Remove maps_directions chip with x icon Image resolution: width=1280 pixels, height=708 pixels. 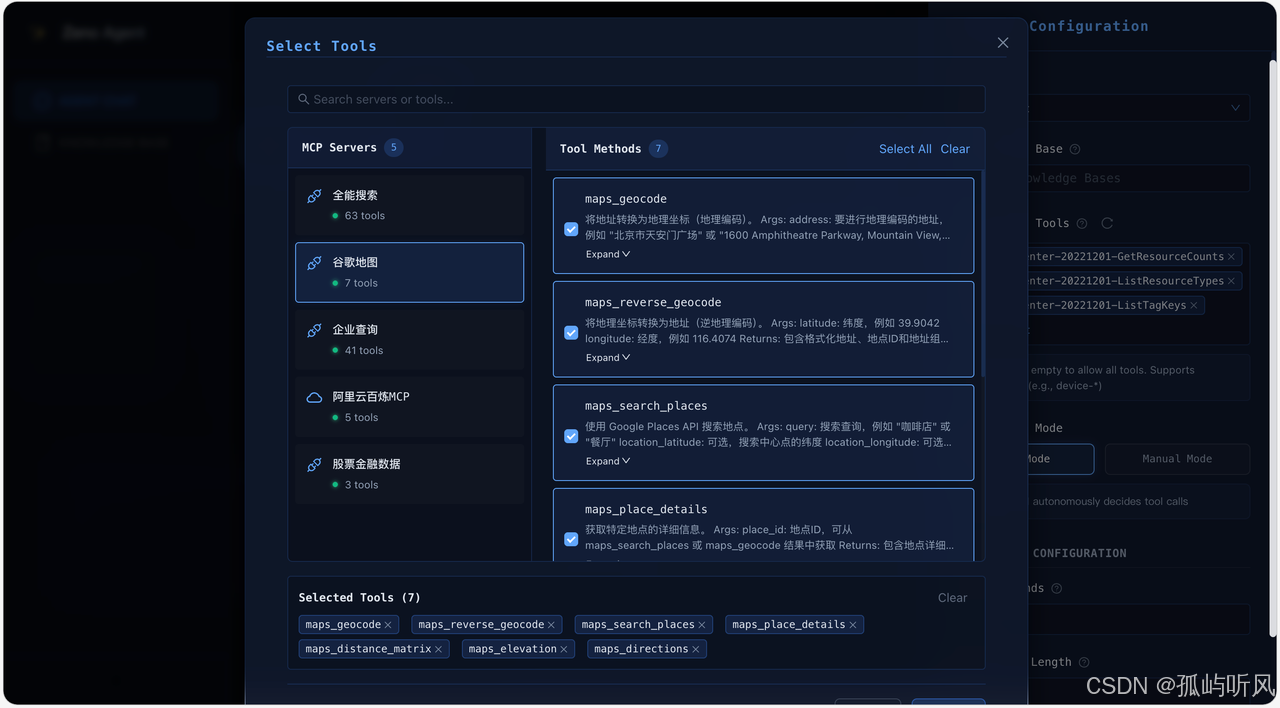(696, 650)
